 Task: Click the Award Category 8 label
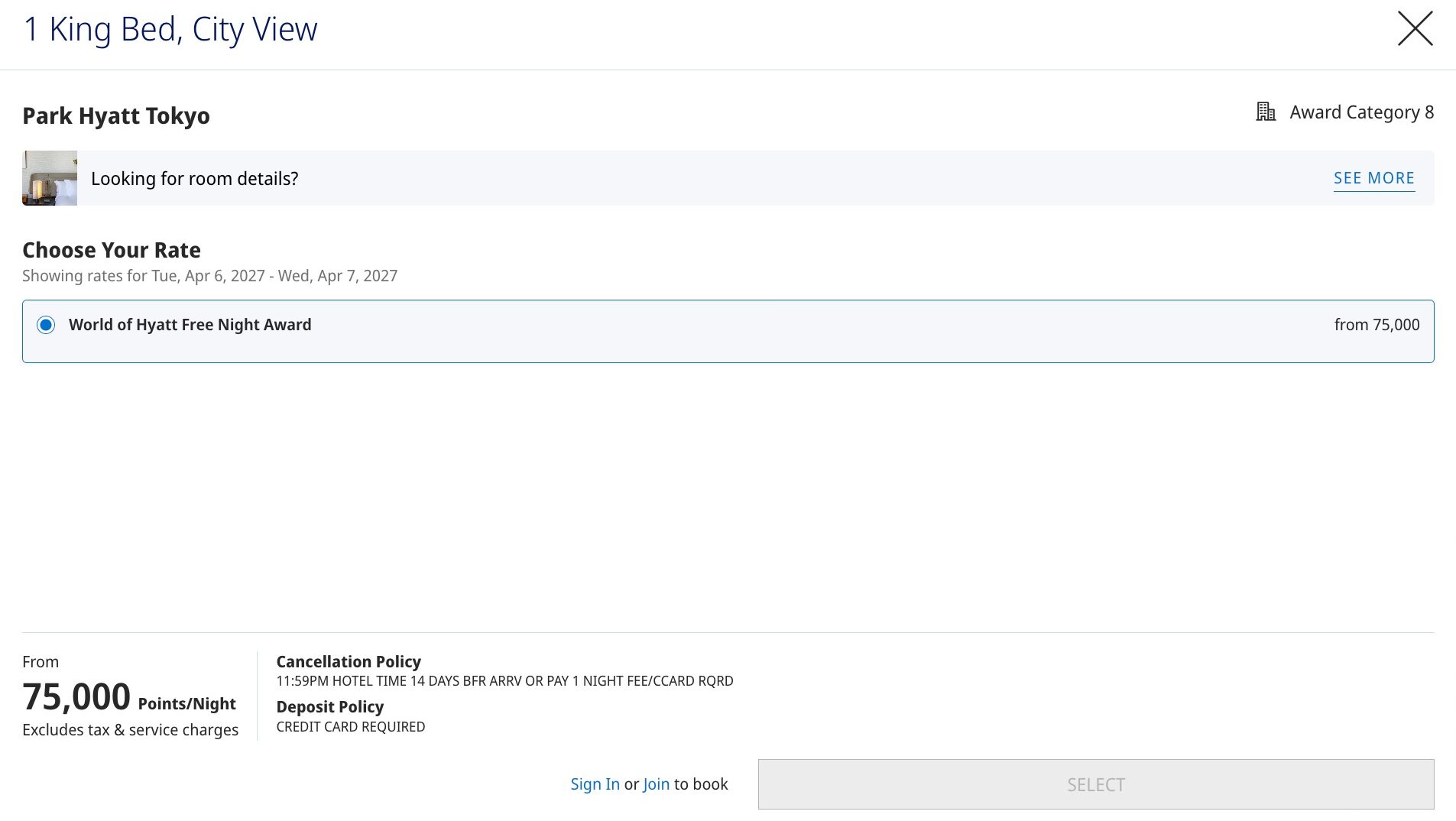(x=1361, y=112)
